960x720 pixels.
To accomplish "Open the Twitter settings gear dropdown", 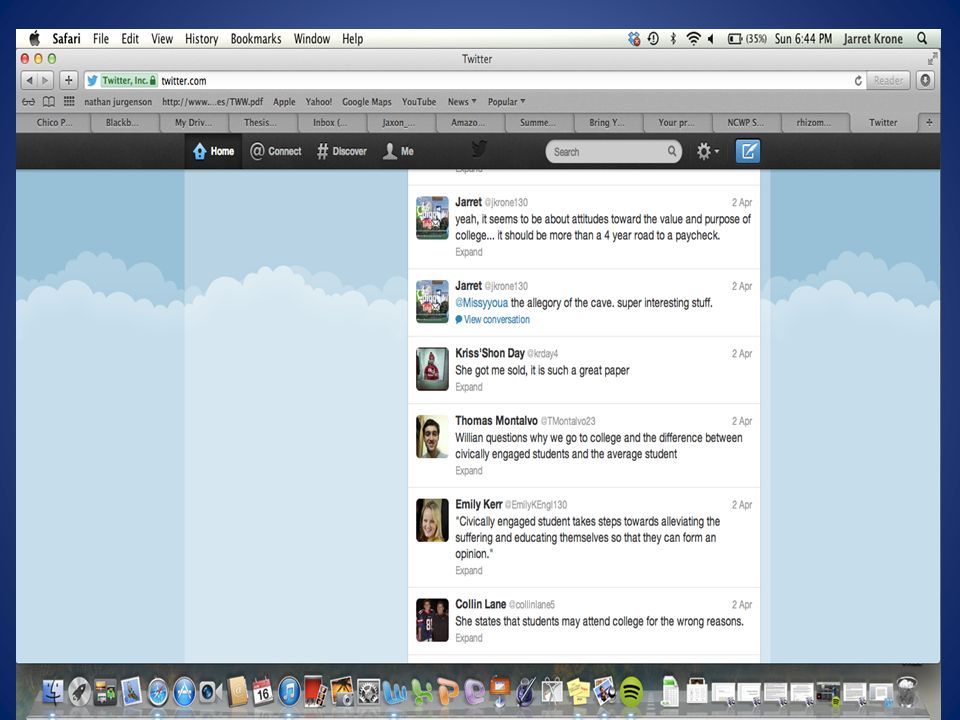I will (707, 151).
